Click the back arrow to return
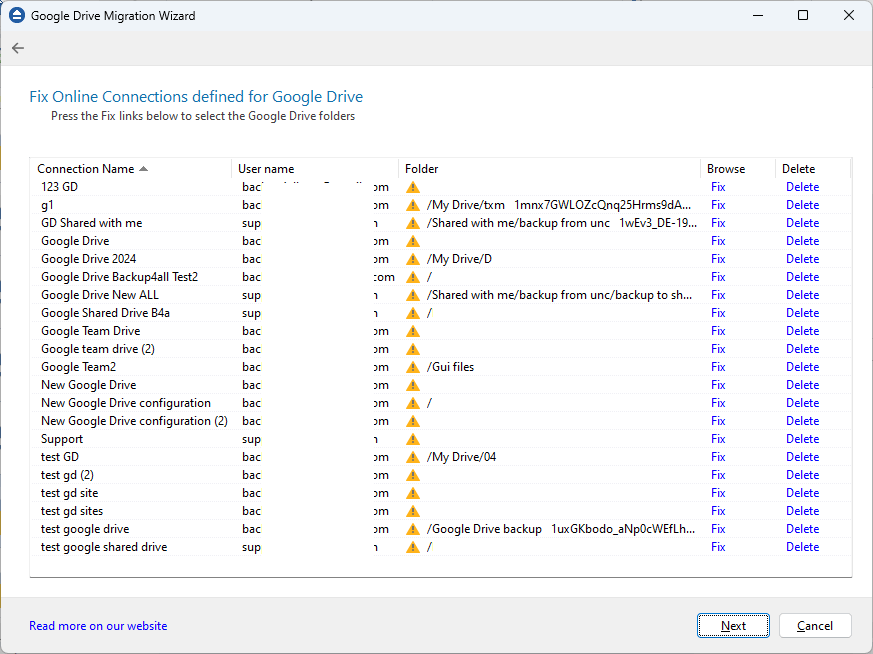The height and width of the screenshot is (654, 873). click(17, 47)
